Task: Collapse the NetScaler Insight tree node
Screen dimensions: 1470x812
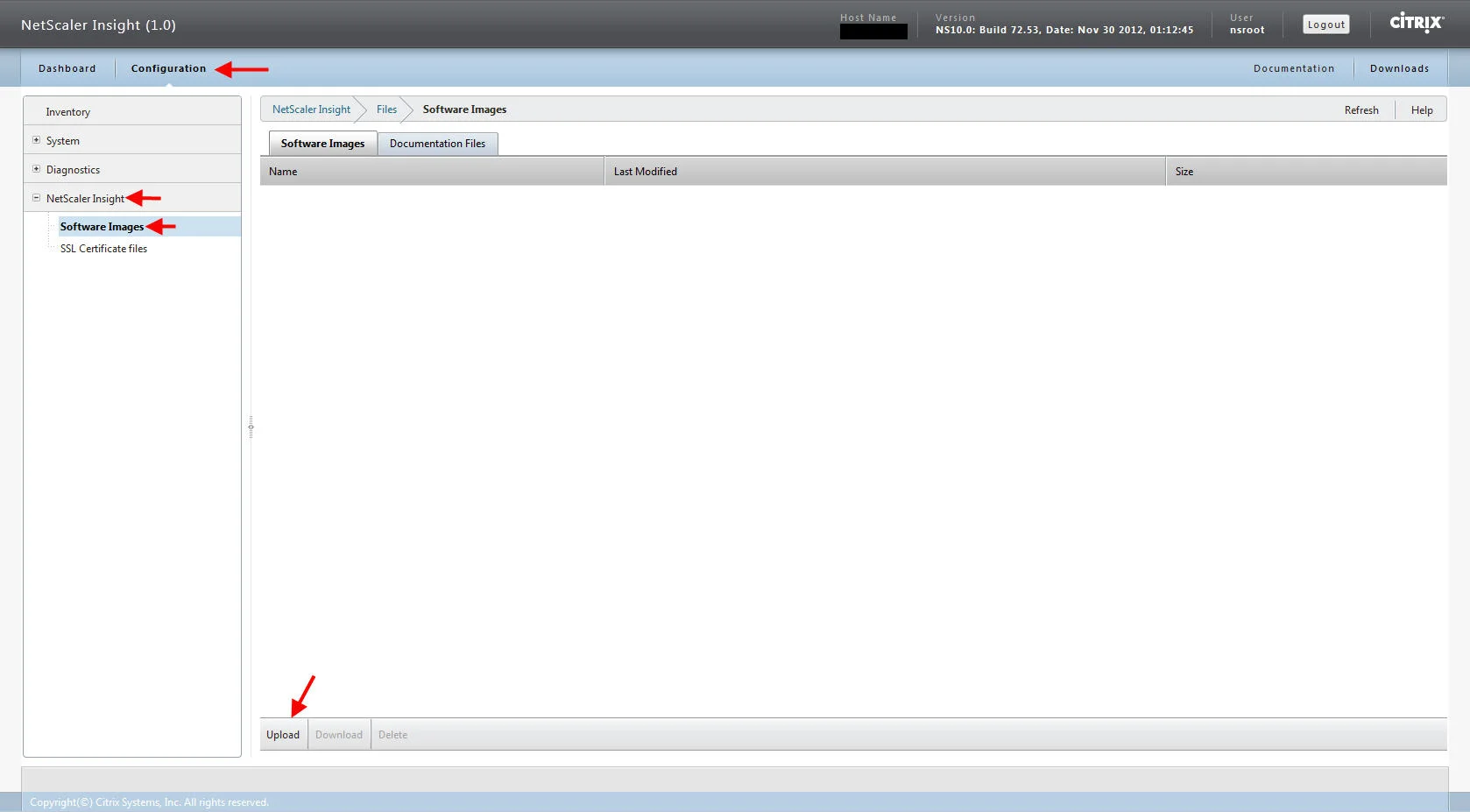Action: click(x=36, y=198)
